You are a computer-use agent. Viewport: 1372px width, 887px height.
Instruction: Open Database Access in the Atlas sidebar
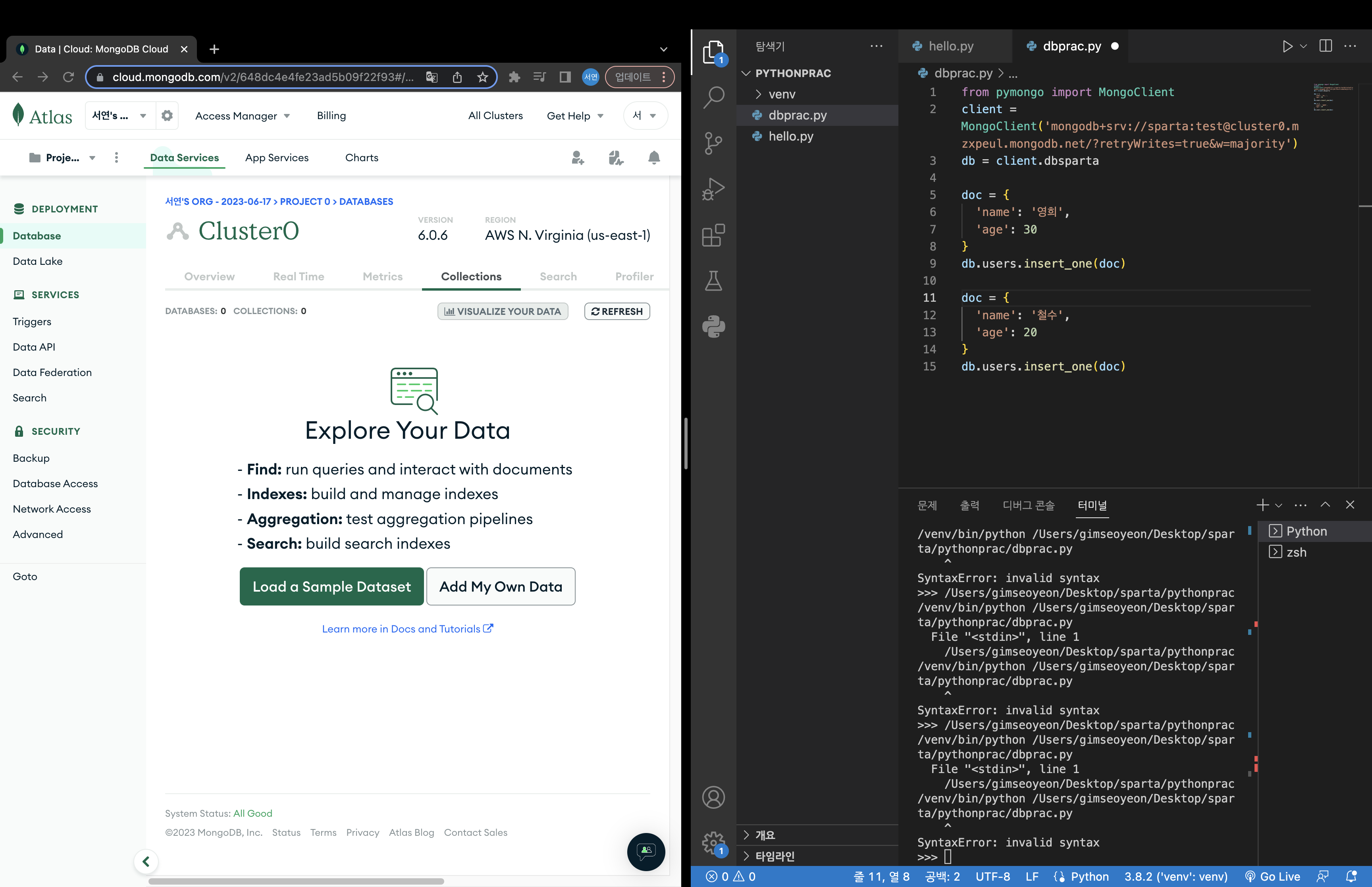point(55,484)
